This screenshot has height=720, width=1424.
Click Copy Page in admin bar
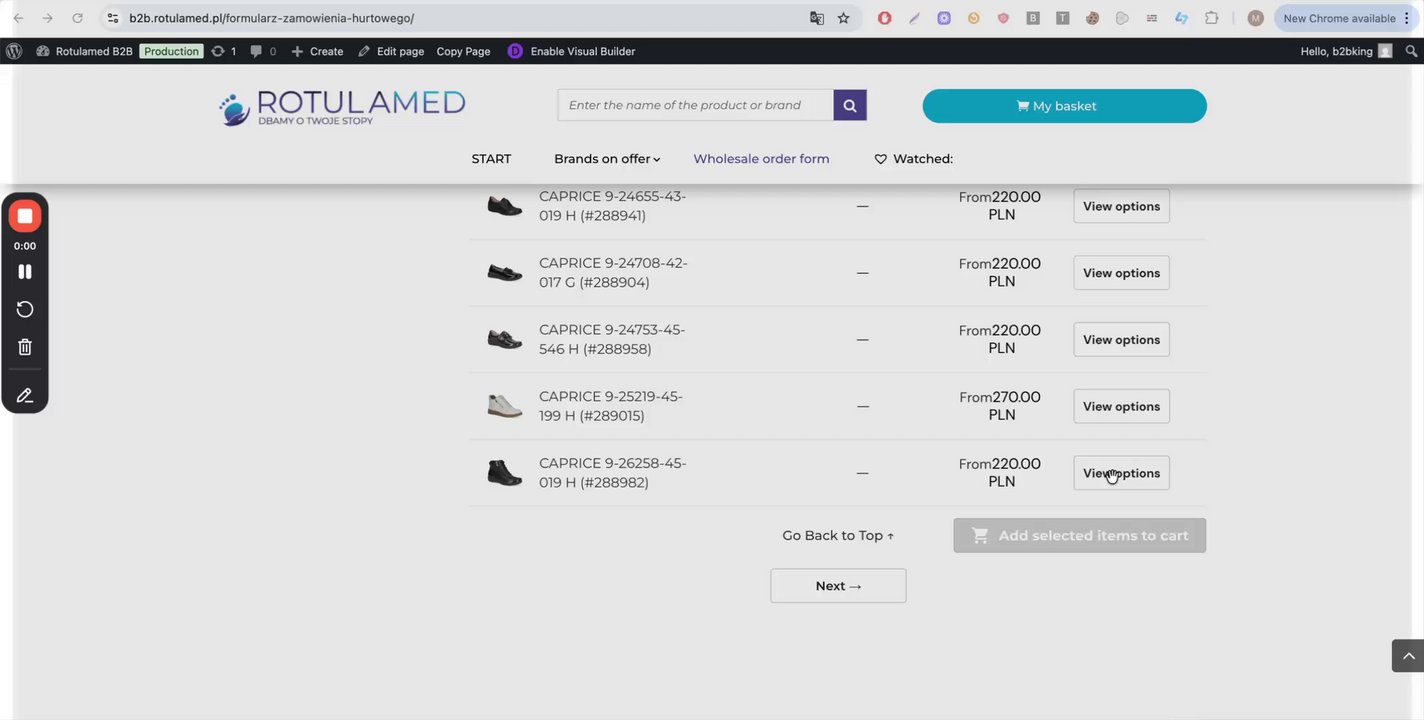[463, 51]
